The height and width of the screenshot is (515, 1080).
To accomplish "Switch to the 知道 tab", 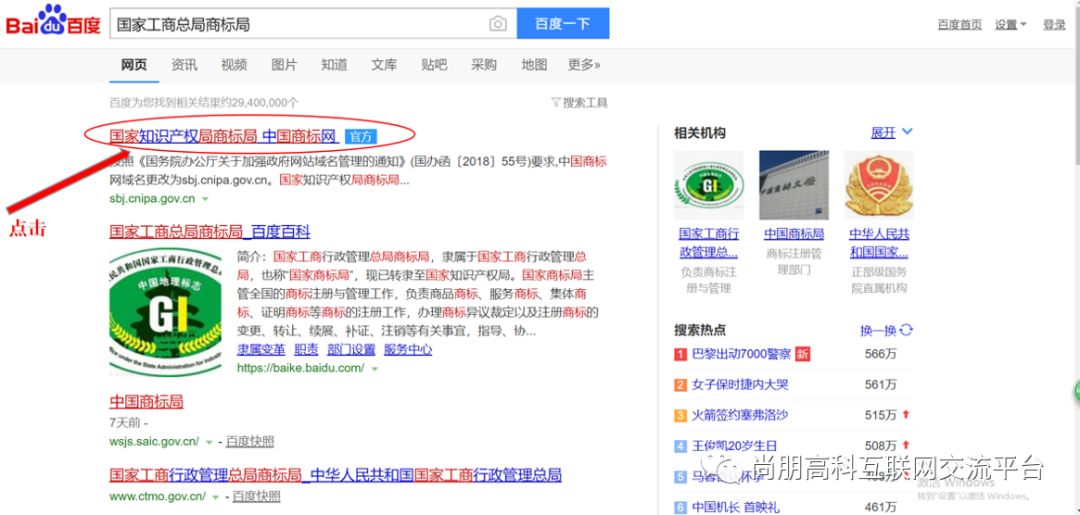I will [x=334, y=65].
